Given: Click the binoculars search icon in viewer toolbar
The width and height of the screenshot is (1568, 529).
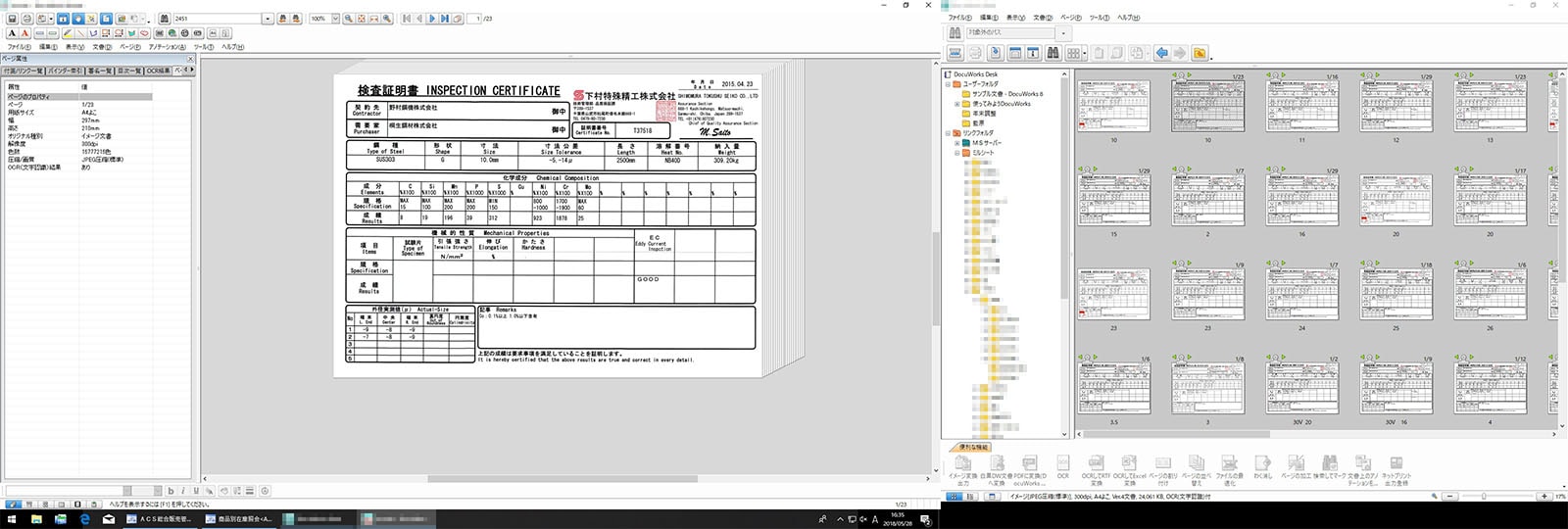Looking at the screenshot, I should point(165,19).
